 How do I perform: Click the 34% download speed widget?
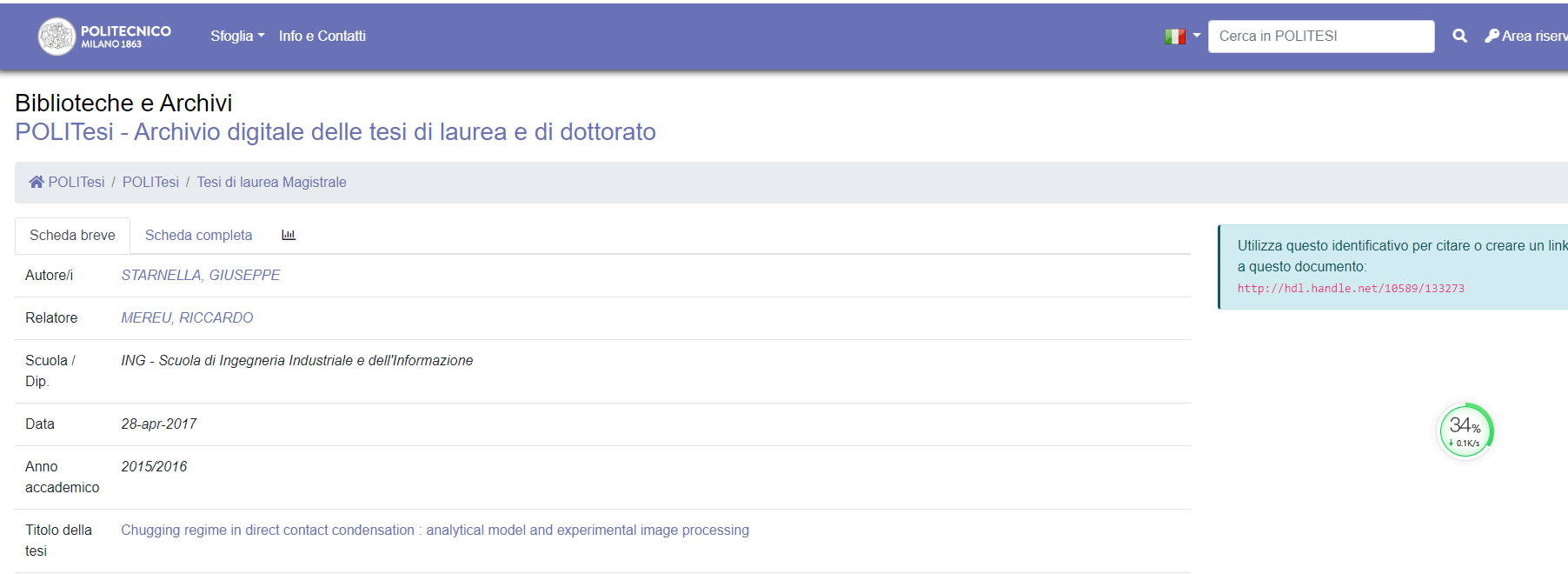pyautogui.click(x=1465, y=430)
